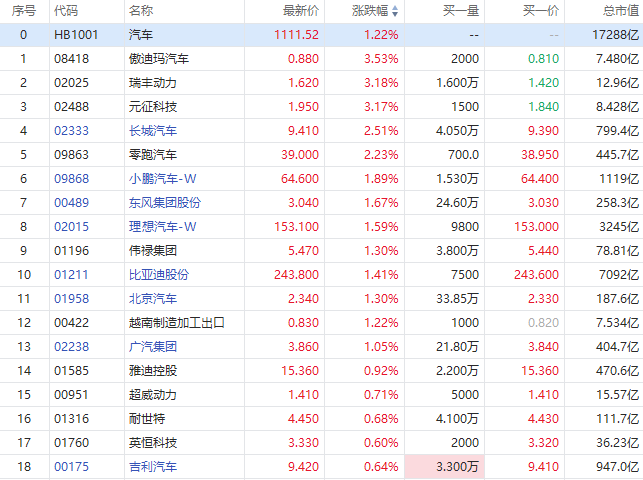Viewport: 643px width, 480px height.
Task: Select 伟禄集团 in the name column
Action: click(153, 250)
